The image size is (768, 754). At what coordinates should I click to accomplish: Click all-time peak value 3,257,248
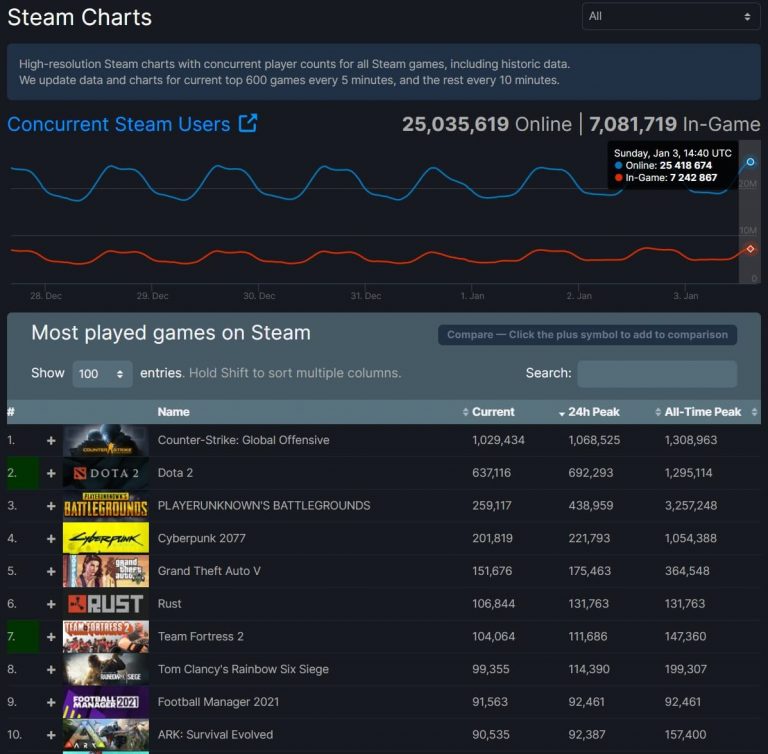[691, 506]
